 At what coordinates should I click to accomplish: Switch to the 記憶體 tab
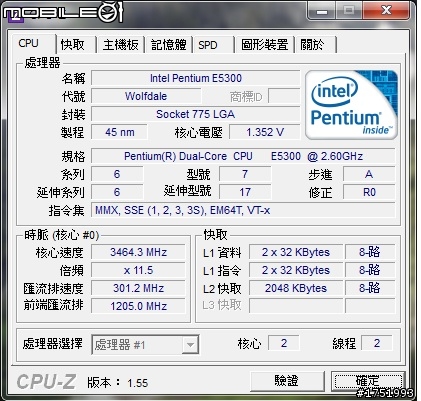(168, 45)
